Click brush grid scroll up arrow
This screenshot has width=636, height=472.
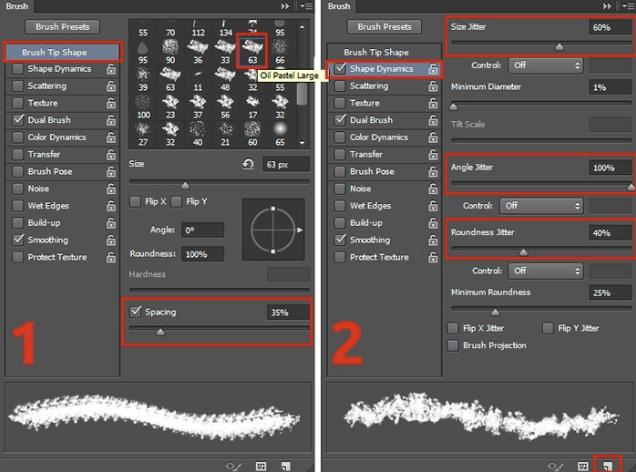pos(302,27)
